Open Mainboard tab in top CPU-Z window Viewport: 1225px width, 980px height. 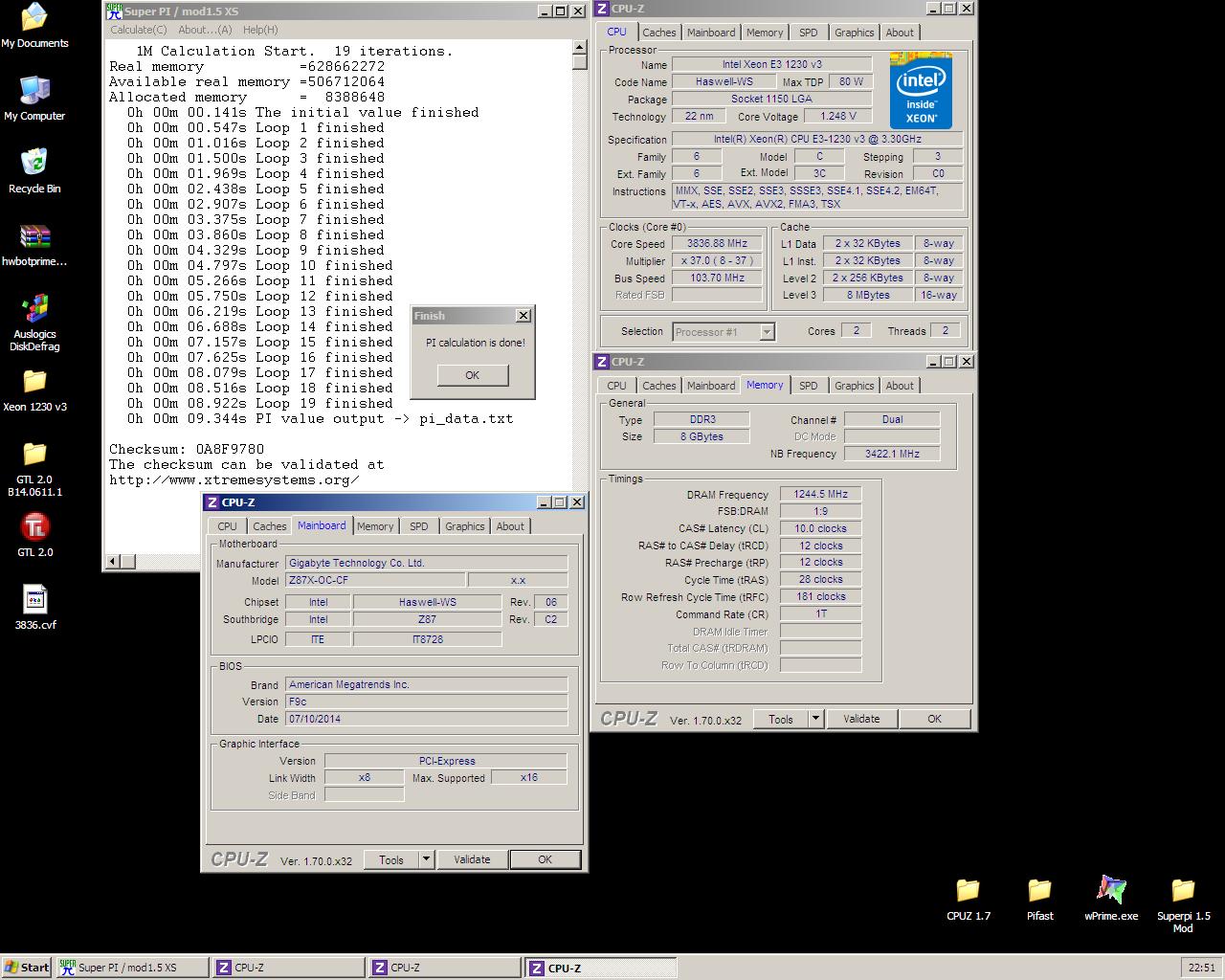point(711,33)
